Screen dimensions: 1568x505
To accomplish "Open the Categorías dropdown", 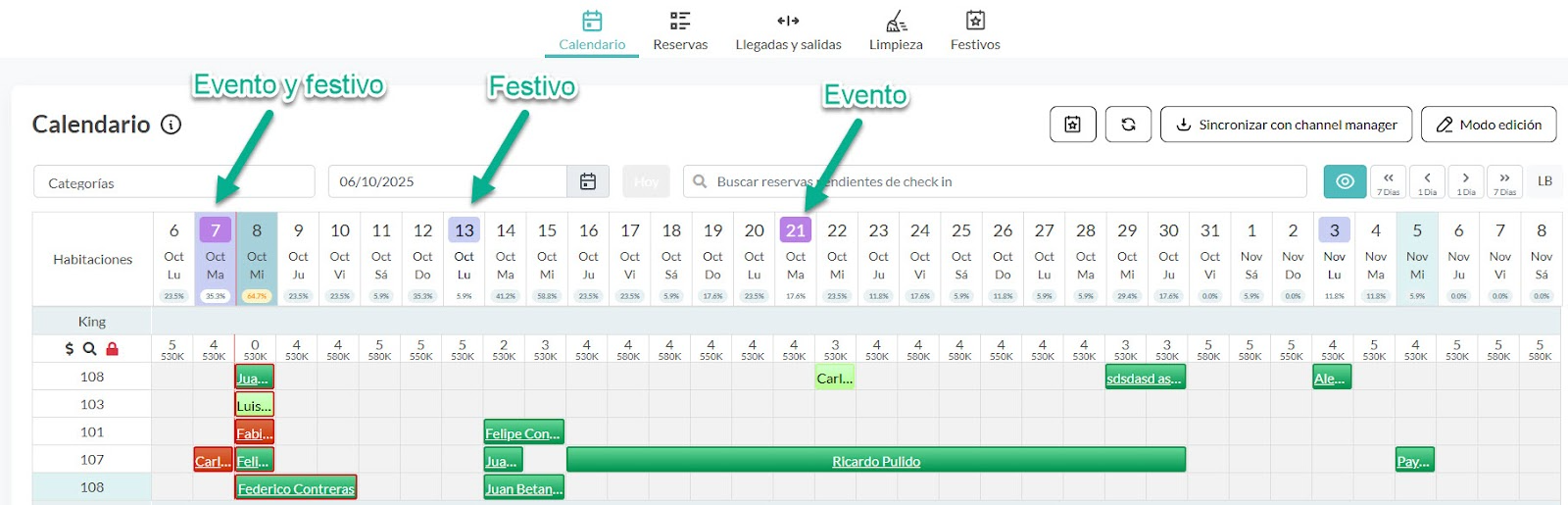I will 173,182.
